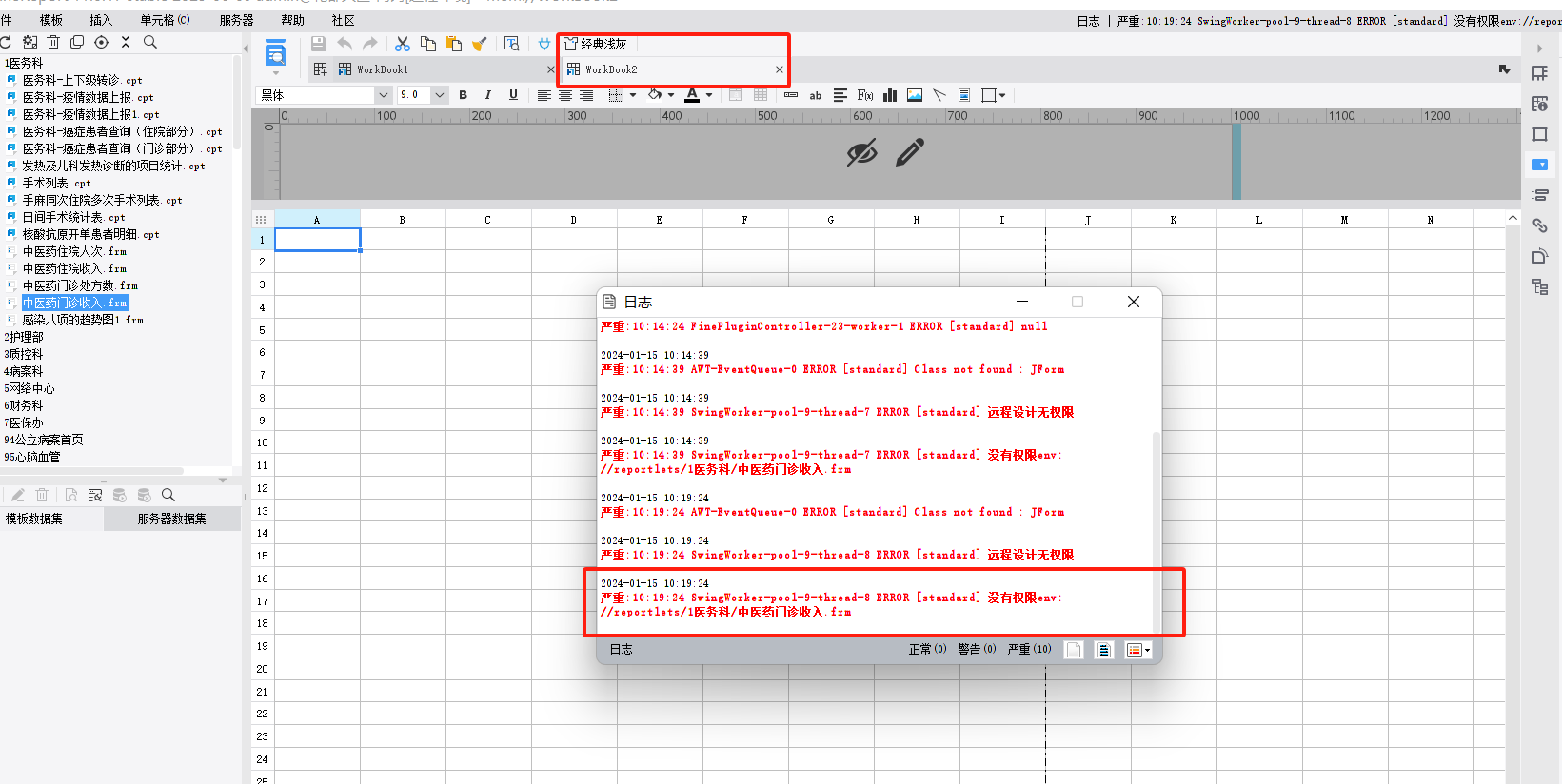The image size is (1562, 784).
Task: Click the dataset search magnifier icon
Action: pos(168,495)
